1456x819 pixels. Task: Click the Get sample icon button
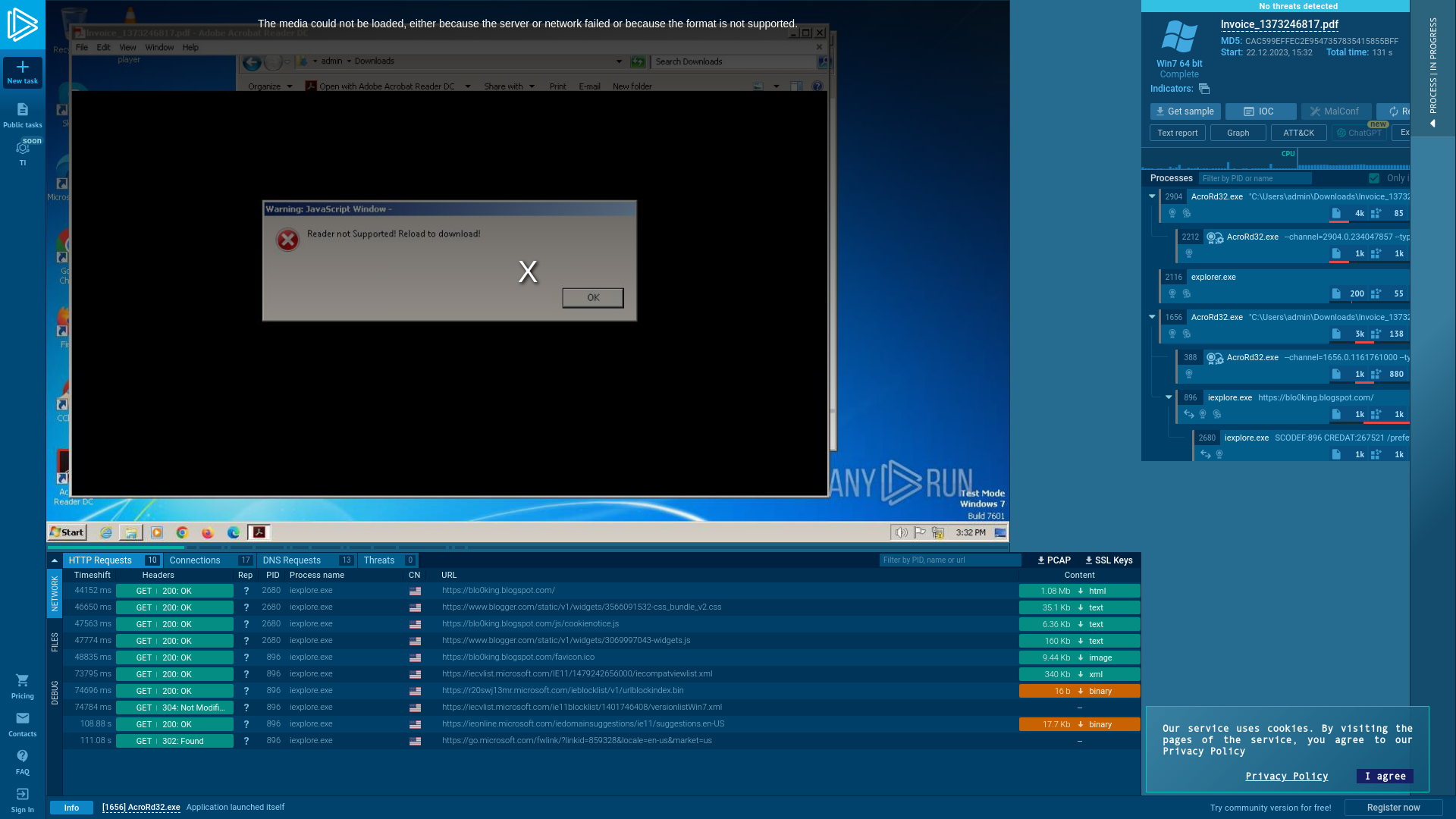1185,111
